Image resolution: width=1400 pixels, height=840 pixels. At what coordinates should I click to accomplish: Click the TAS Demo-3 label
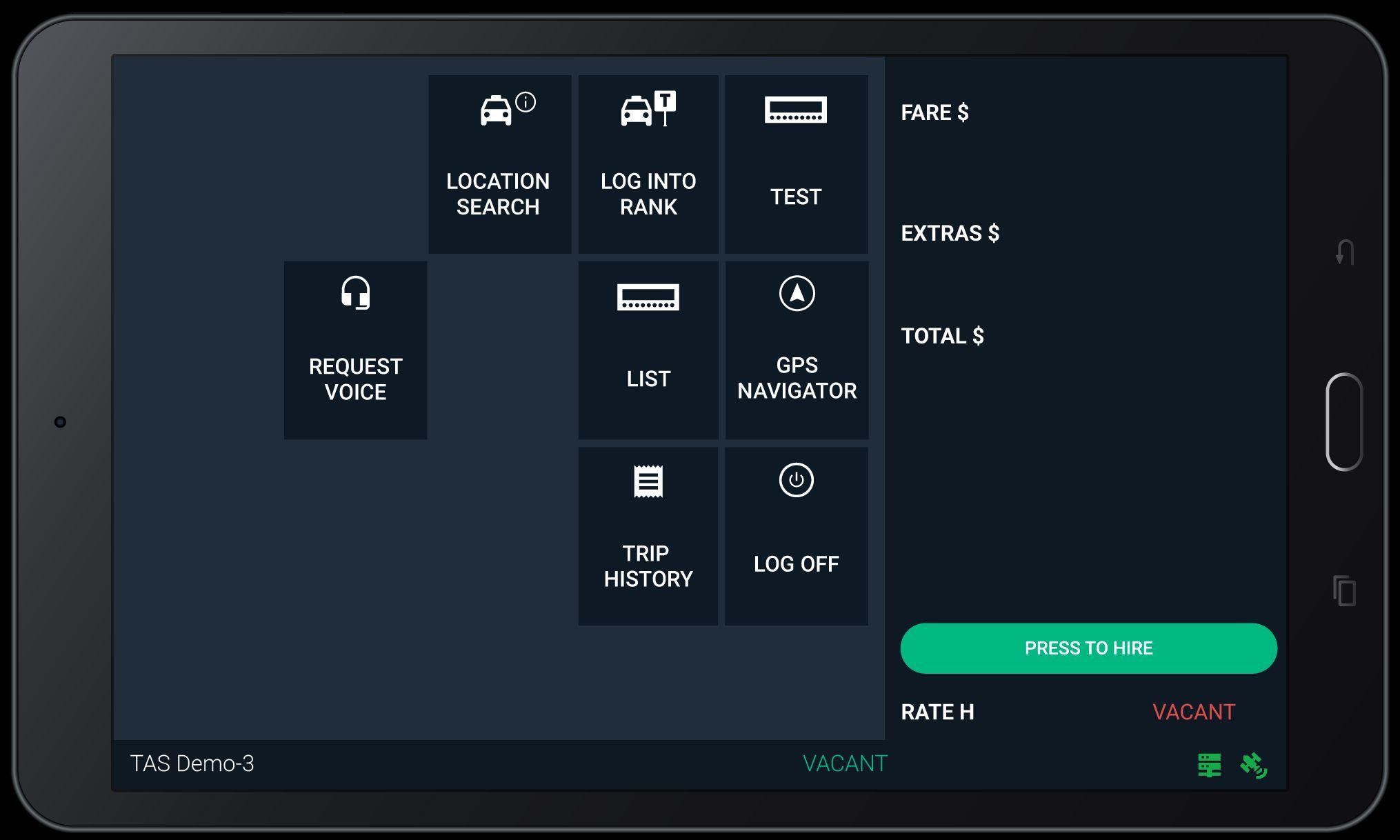[192, 763]
